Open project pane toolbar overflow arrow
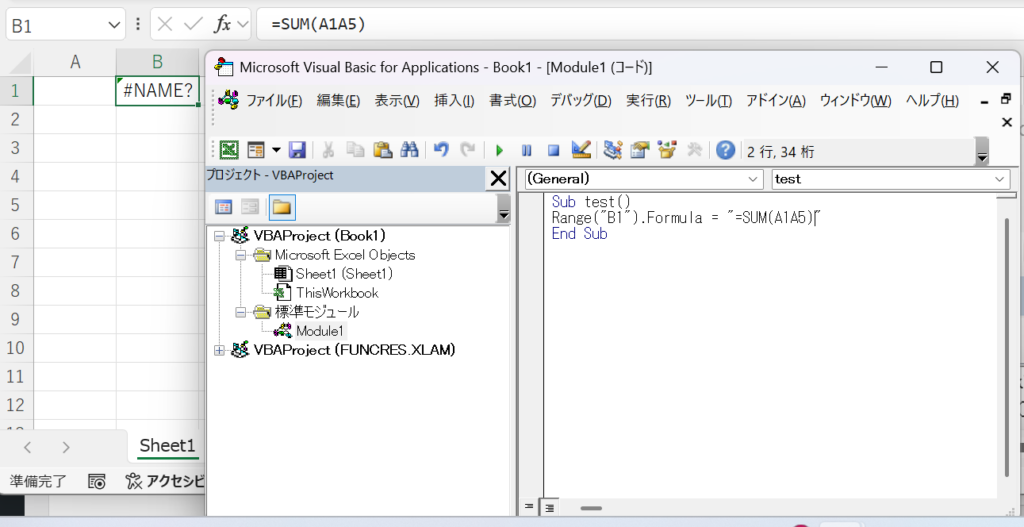This screenshot has height=527, width=1024. coord(504,208)
